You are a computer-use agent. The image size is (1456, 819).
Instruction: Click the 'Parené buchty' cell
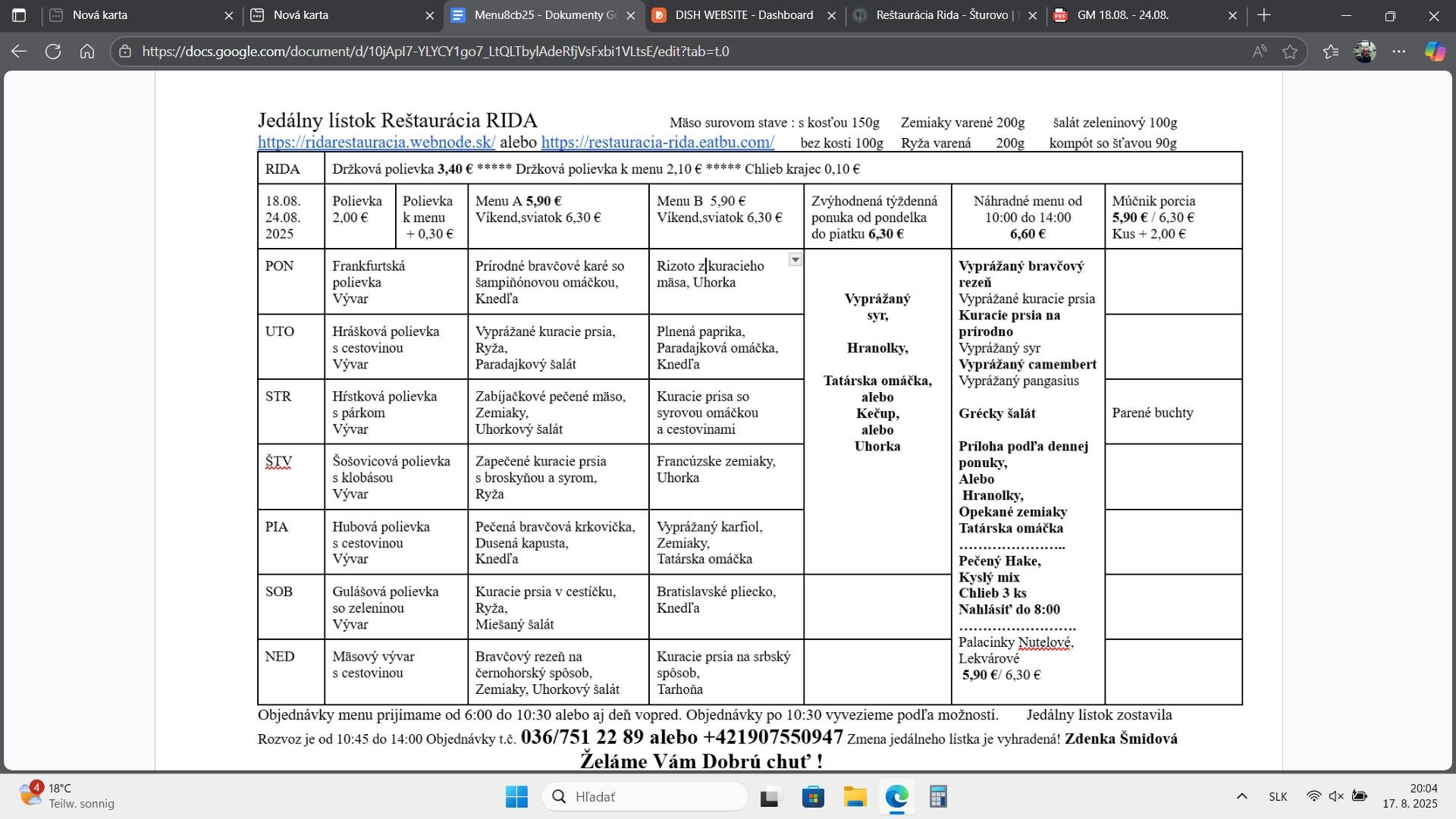tap(1173, 413)
